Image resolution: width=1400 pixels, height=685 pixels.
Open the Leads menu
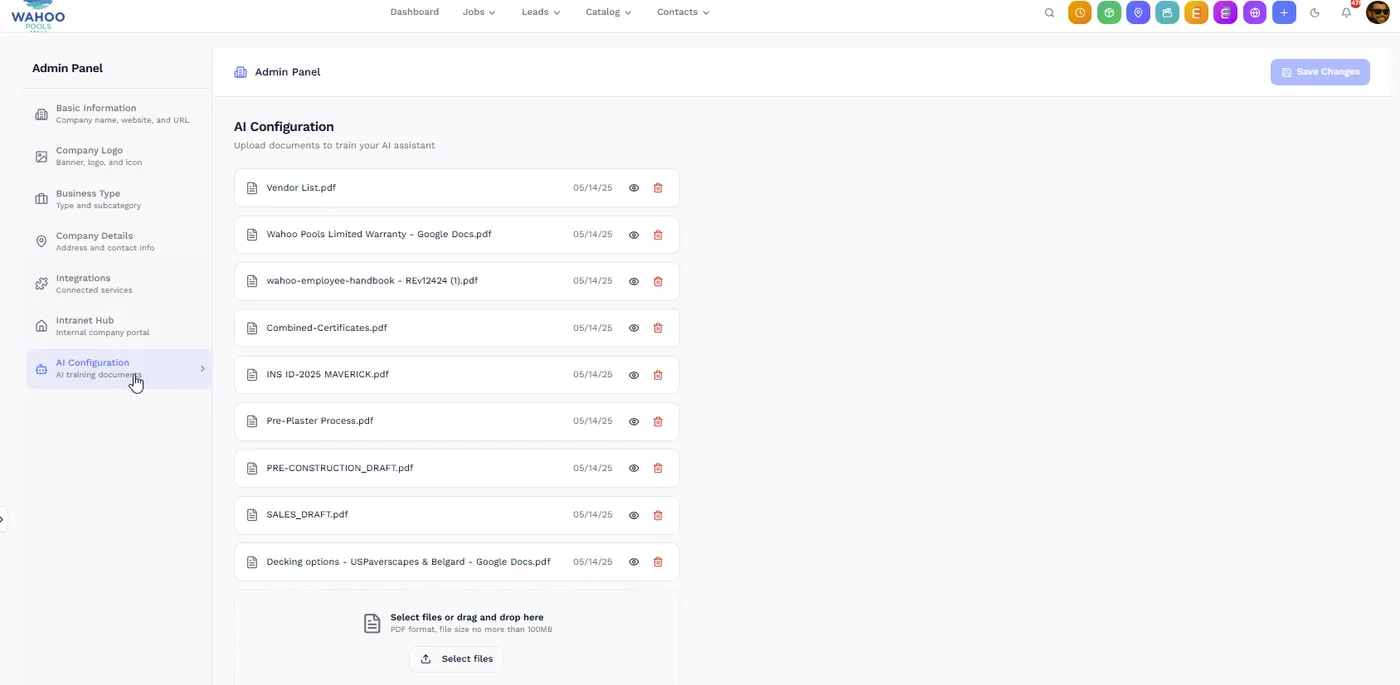(540, 12)
